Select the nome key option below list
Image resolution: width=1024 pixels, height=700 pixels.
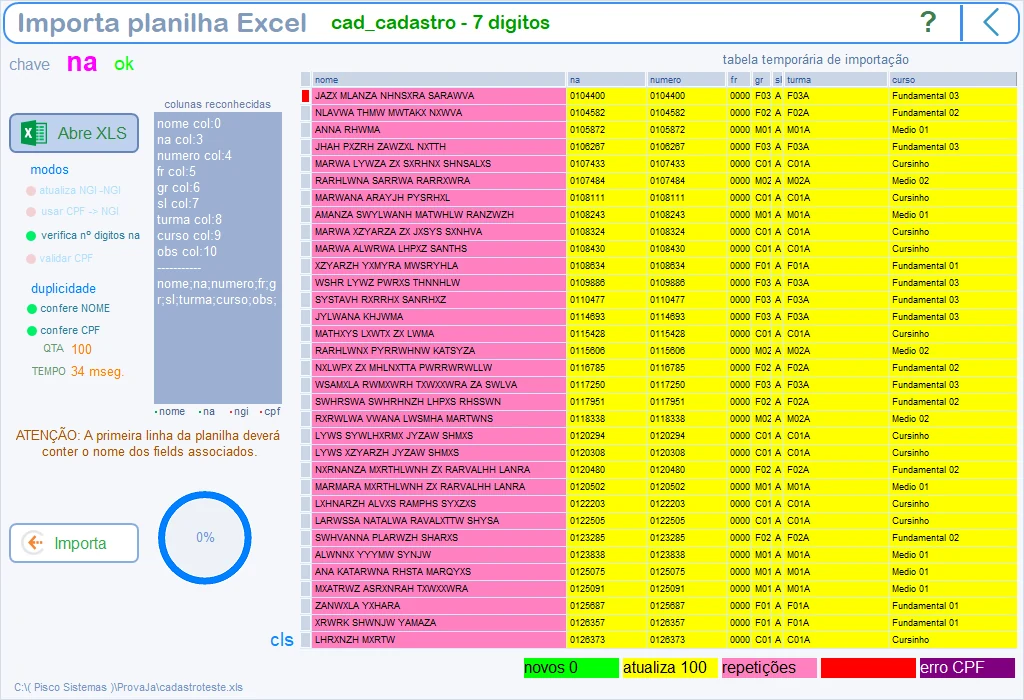coord(170,411)
